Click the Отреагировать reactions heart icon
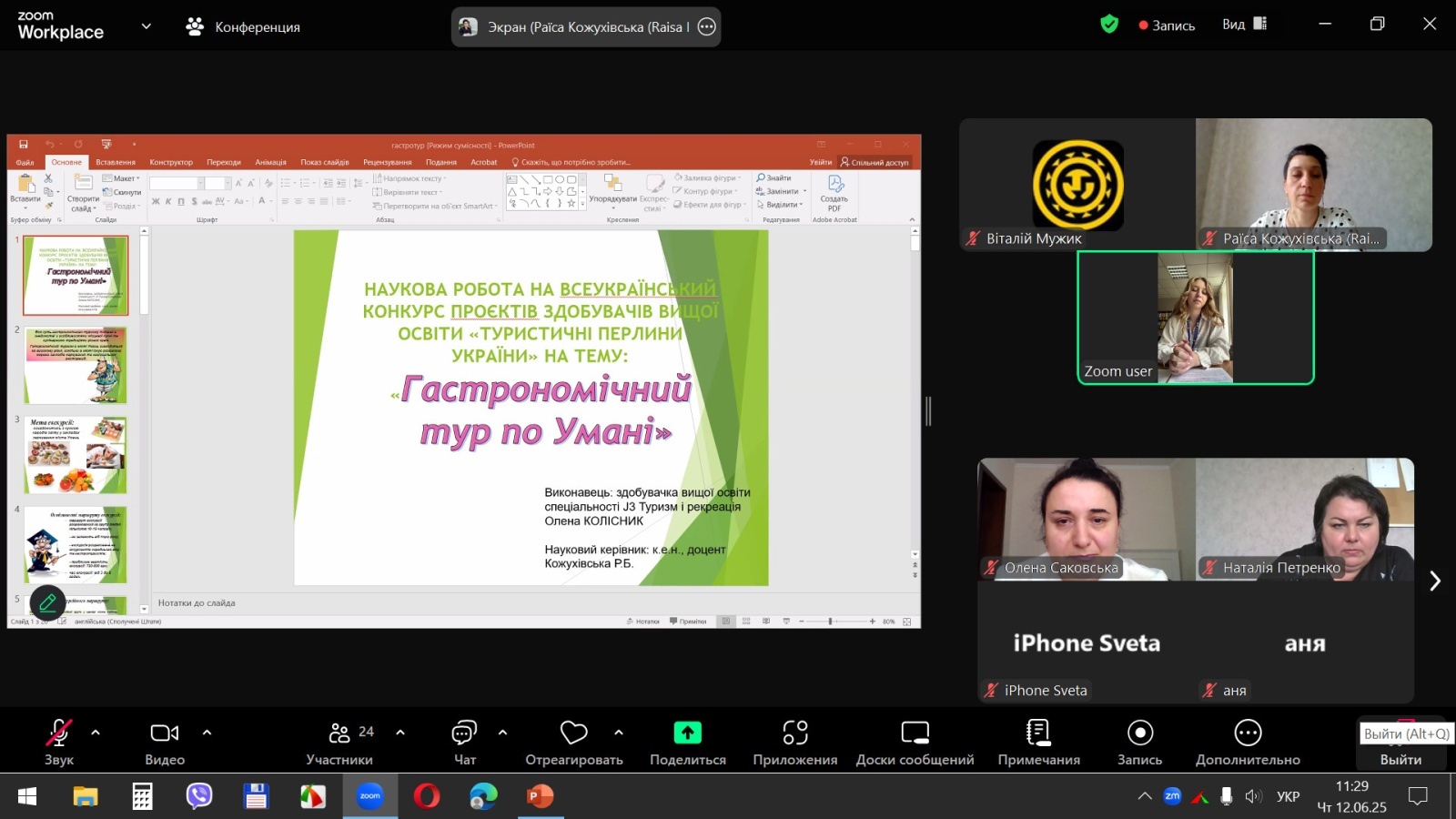This screenshot has width=1456, height=819. [574, 733]
